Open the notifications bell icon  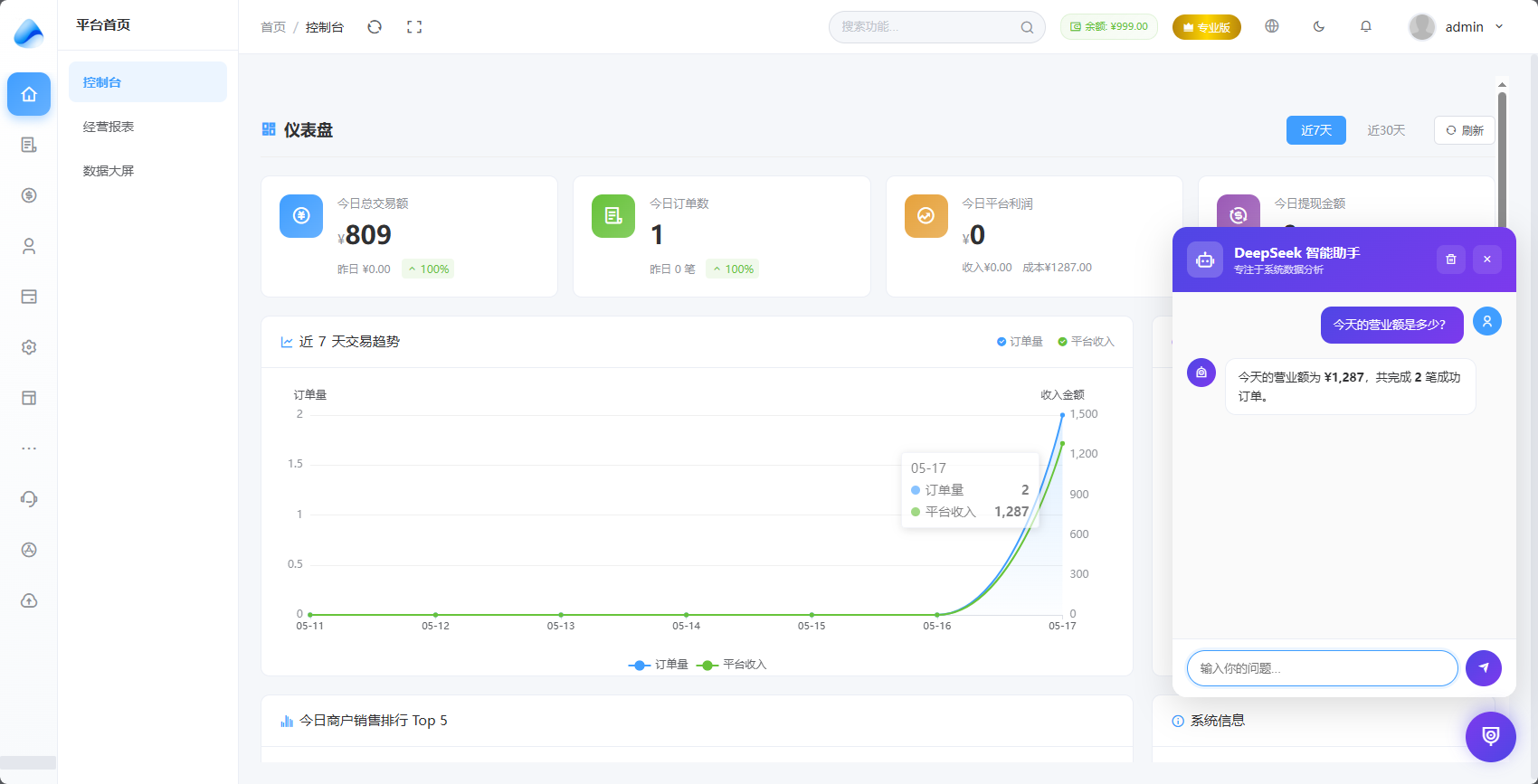pos(1366,26)
